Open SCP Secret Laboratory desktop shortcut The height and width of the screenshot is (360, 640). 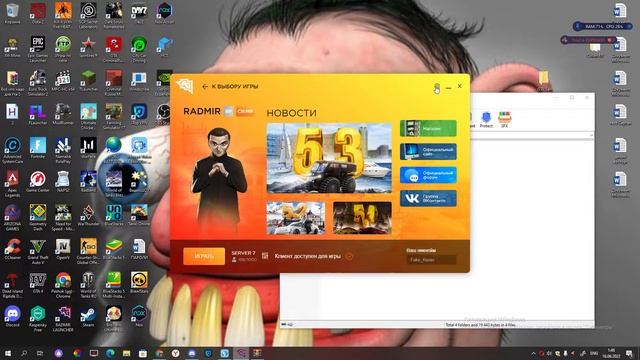(88, 16)
